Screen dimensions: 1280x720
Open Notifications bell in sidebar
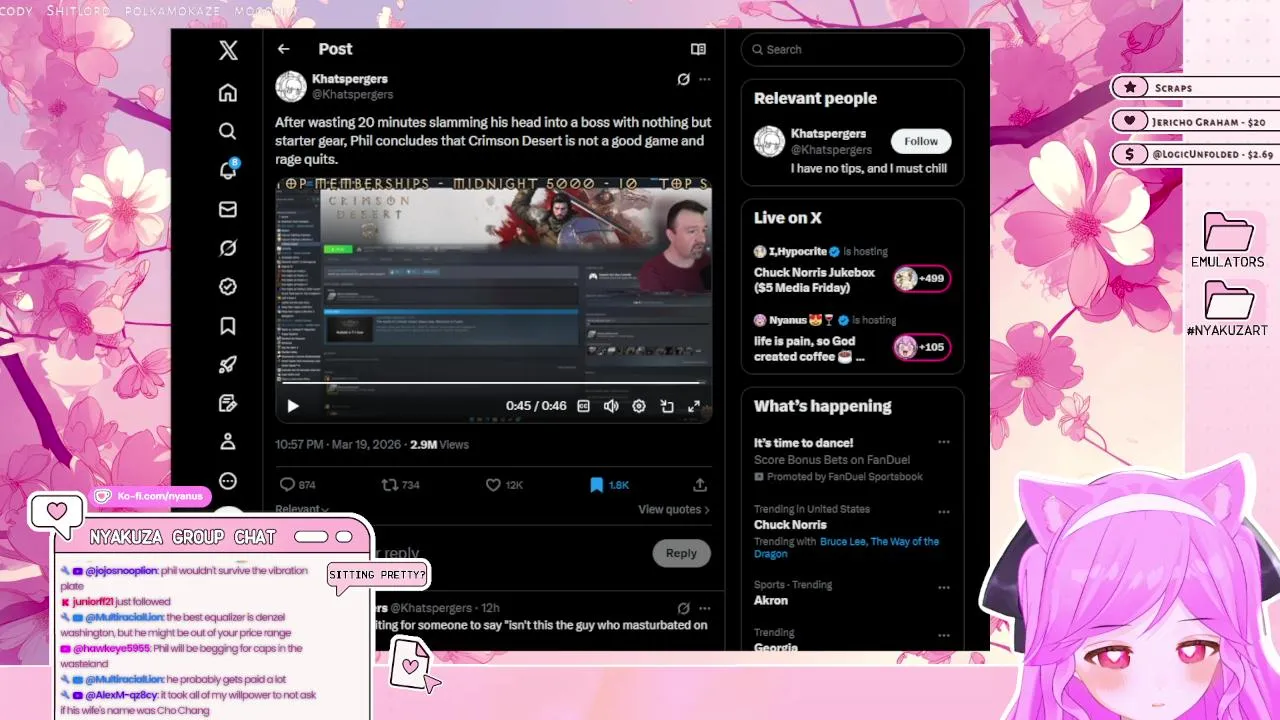click(x=228, y=169)
